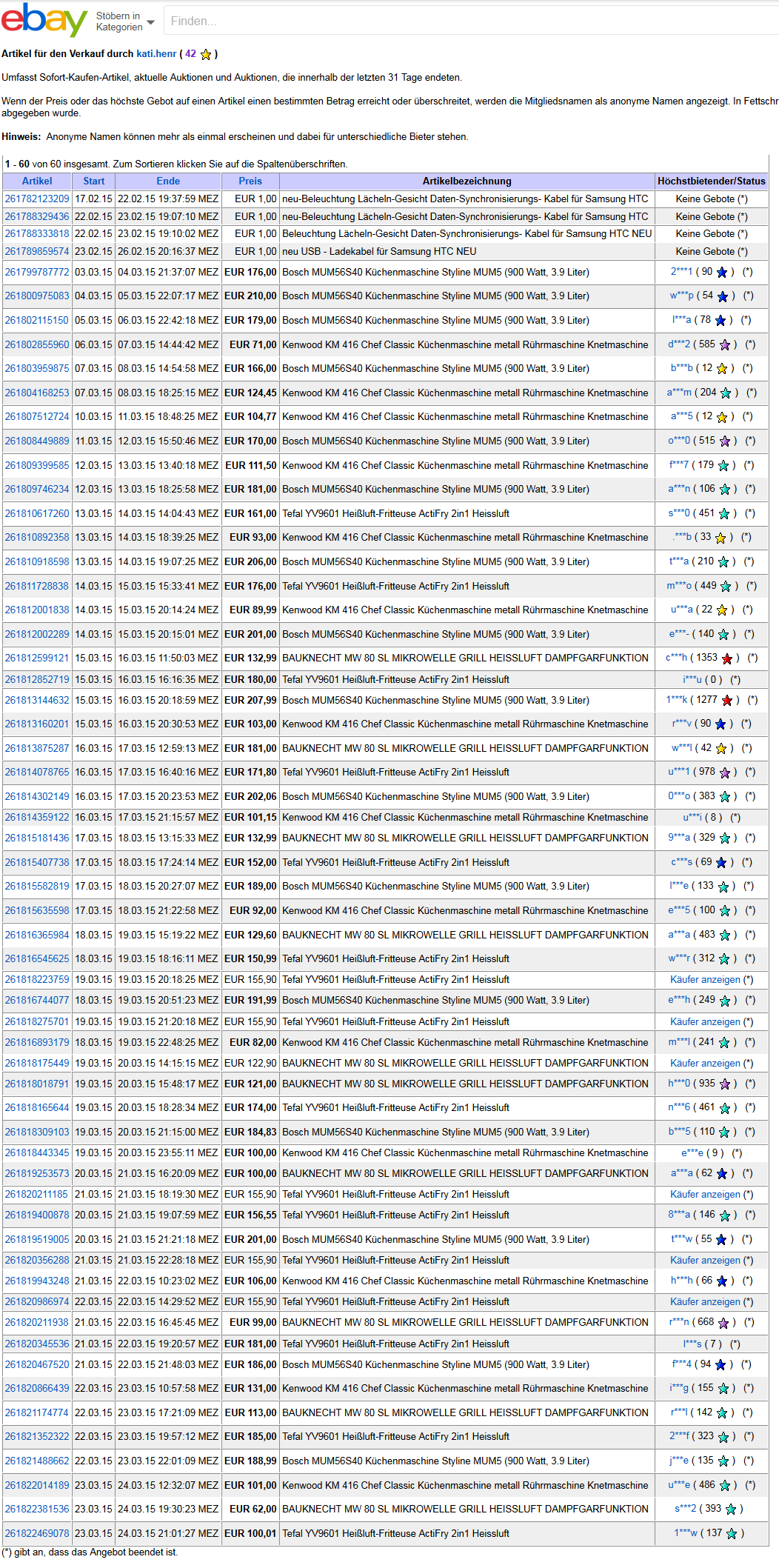This screenshot has height=1568, width=779.
Task: Open item 261802855960
Action: tap(37, 344)
